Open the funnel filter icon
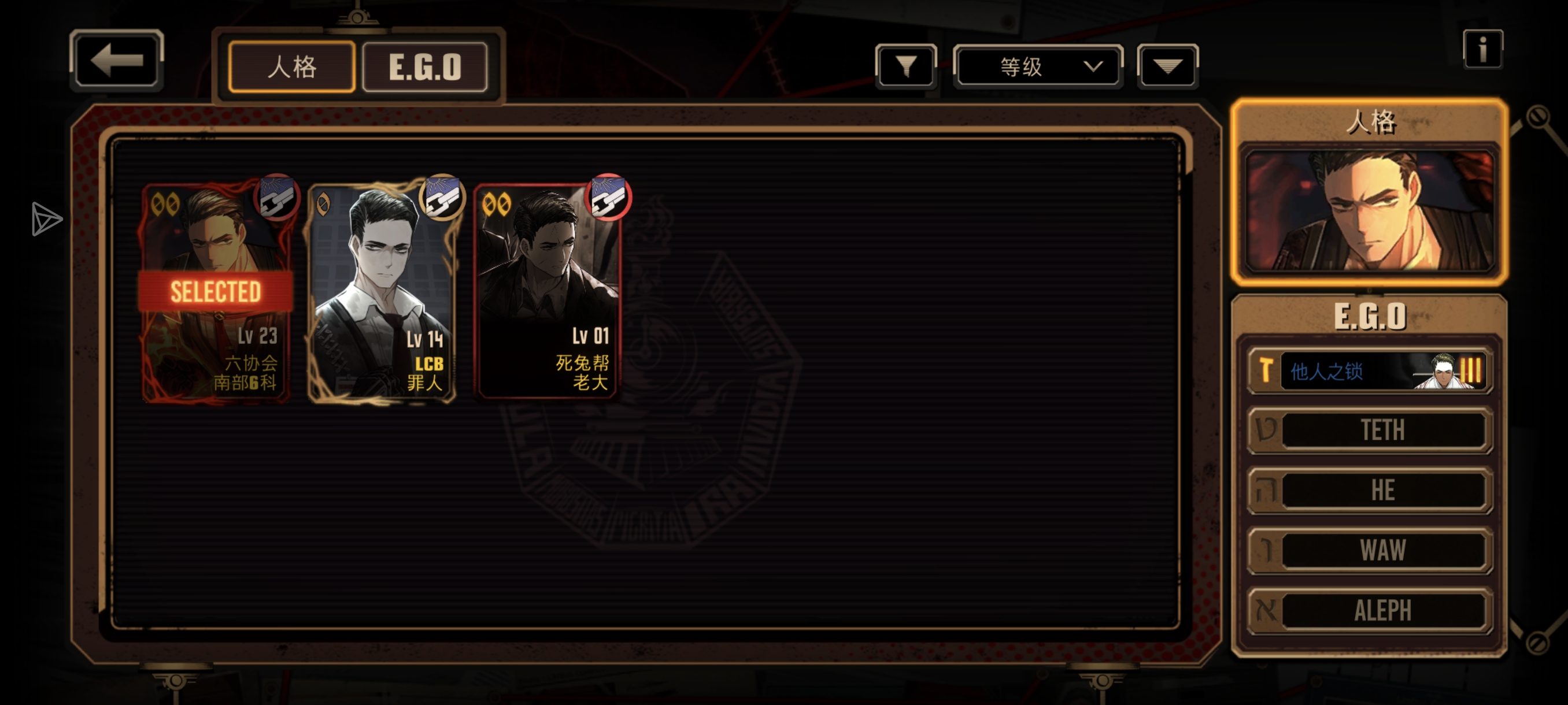Viewport: 1568px width, 705px height. [906, 66]
